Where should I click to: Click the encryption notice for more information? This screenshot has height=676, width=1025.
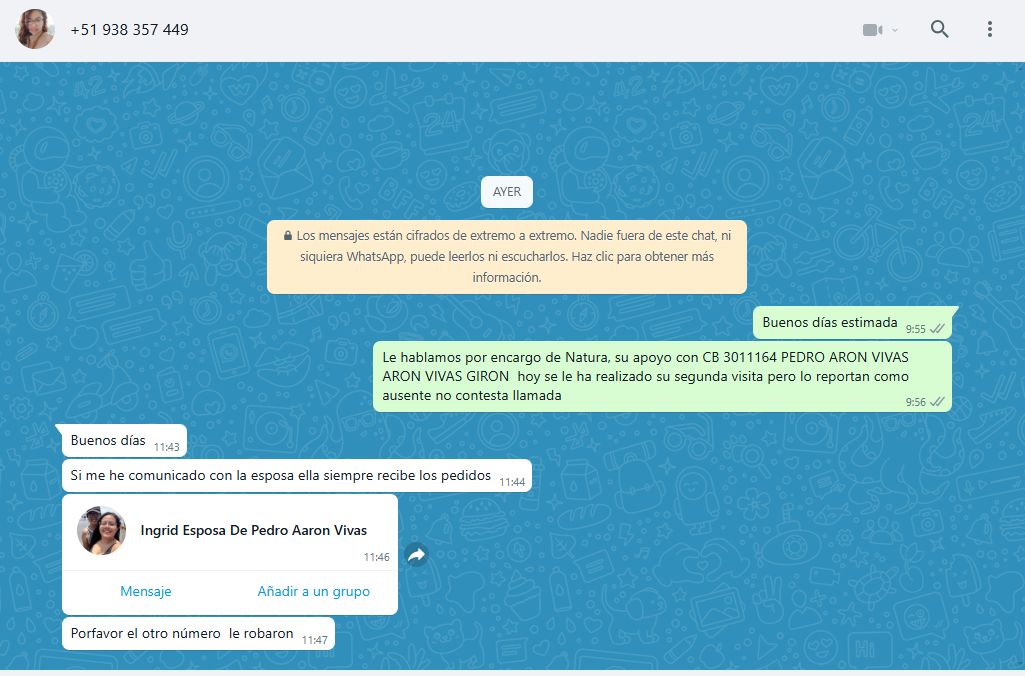coord(506,257)
